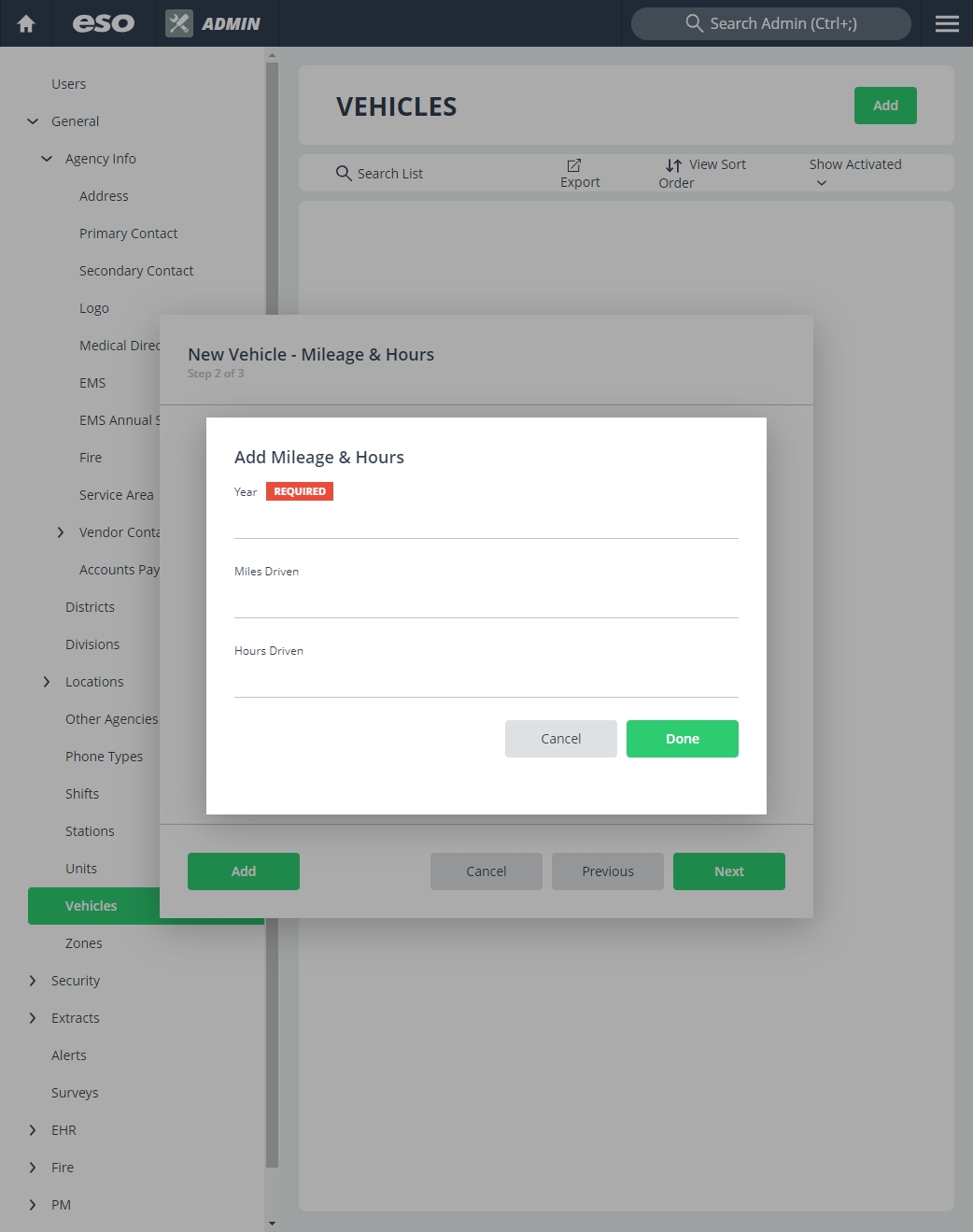973x1232 pixels.
Task: Focus the Miles Driven field
Action: click(486, 602)
